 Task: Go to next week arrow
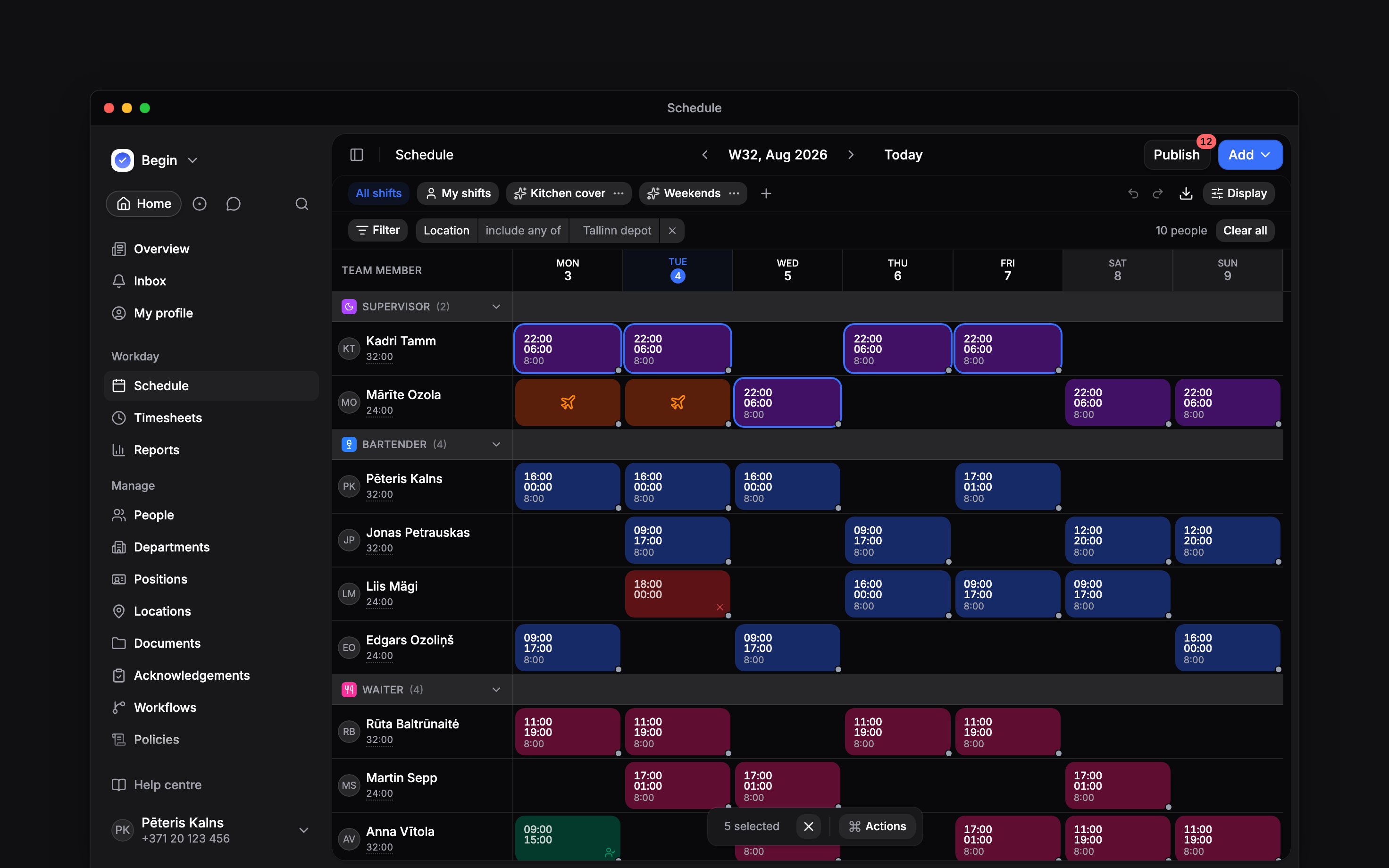[x=851, y=154]
